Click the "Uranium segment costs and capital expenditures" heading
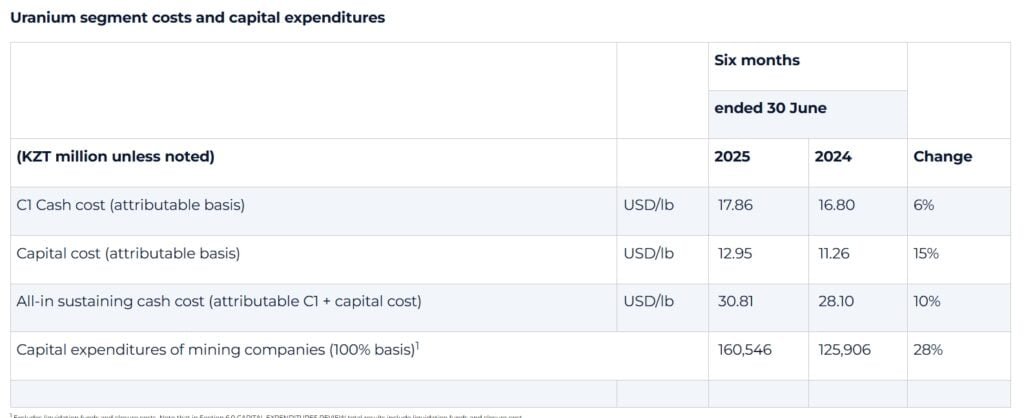1024x418 pixels. 197,18
